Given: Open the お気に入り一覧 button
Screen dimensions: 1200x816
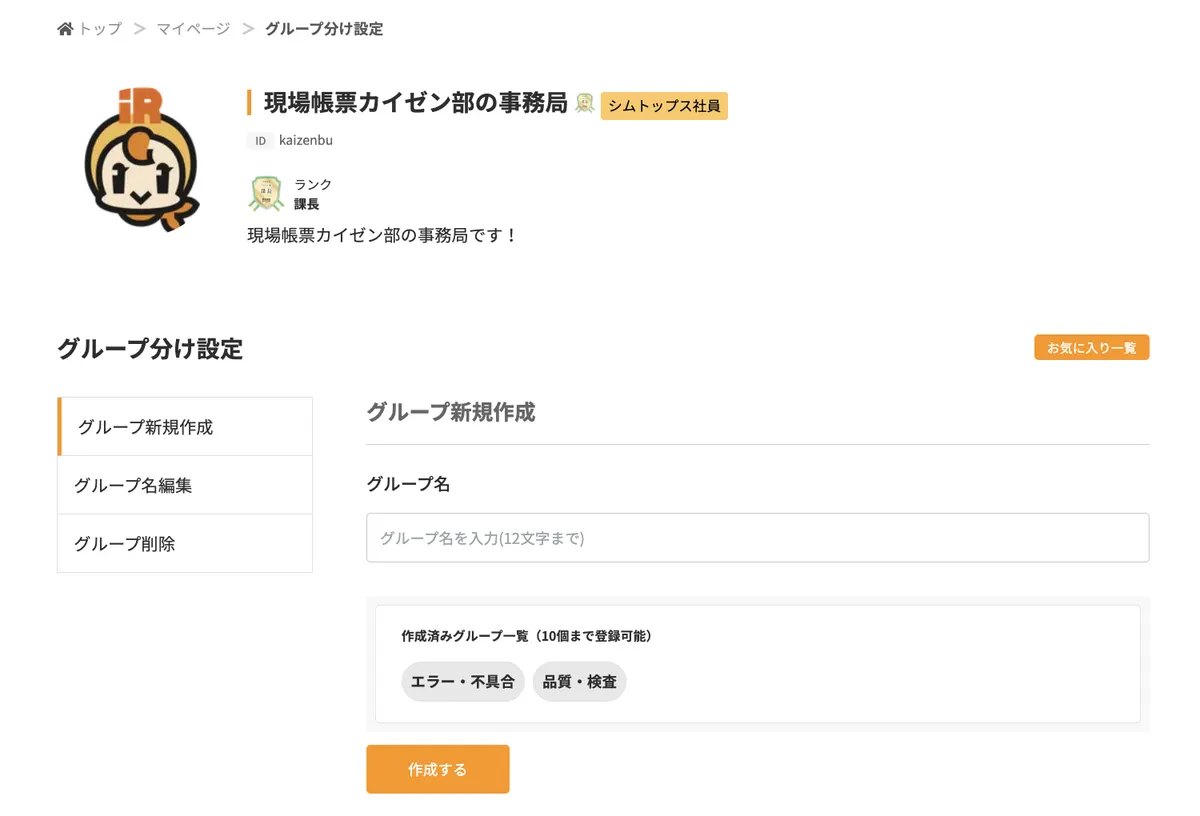Looking at the screenshot, I should tap(1092, 348).
